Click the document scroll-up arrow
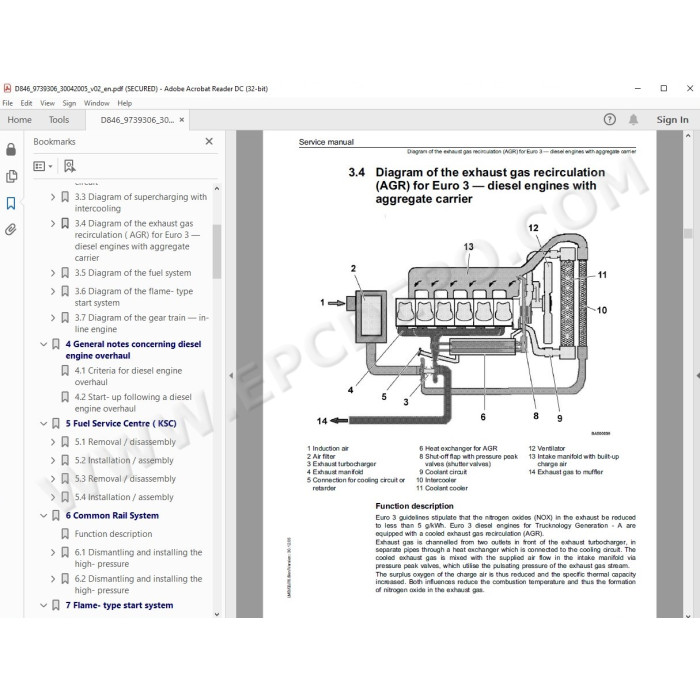Image resolution: width=700 pixels, height=700 pixels. tap(688, 135)
